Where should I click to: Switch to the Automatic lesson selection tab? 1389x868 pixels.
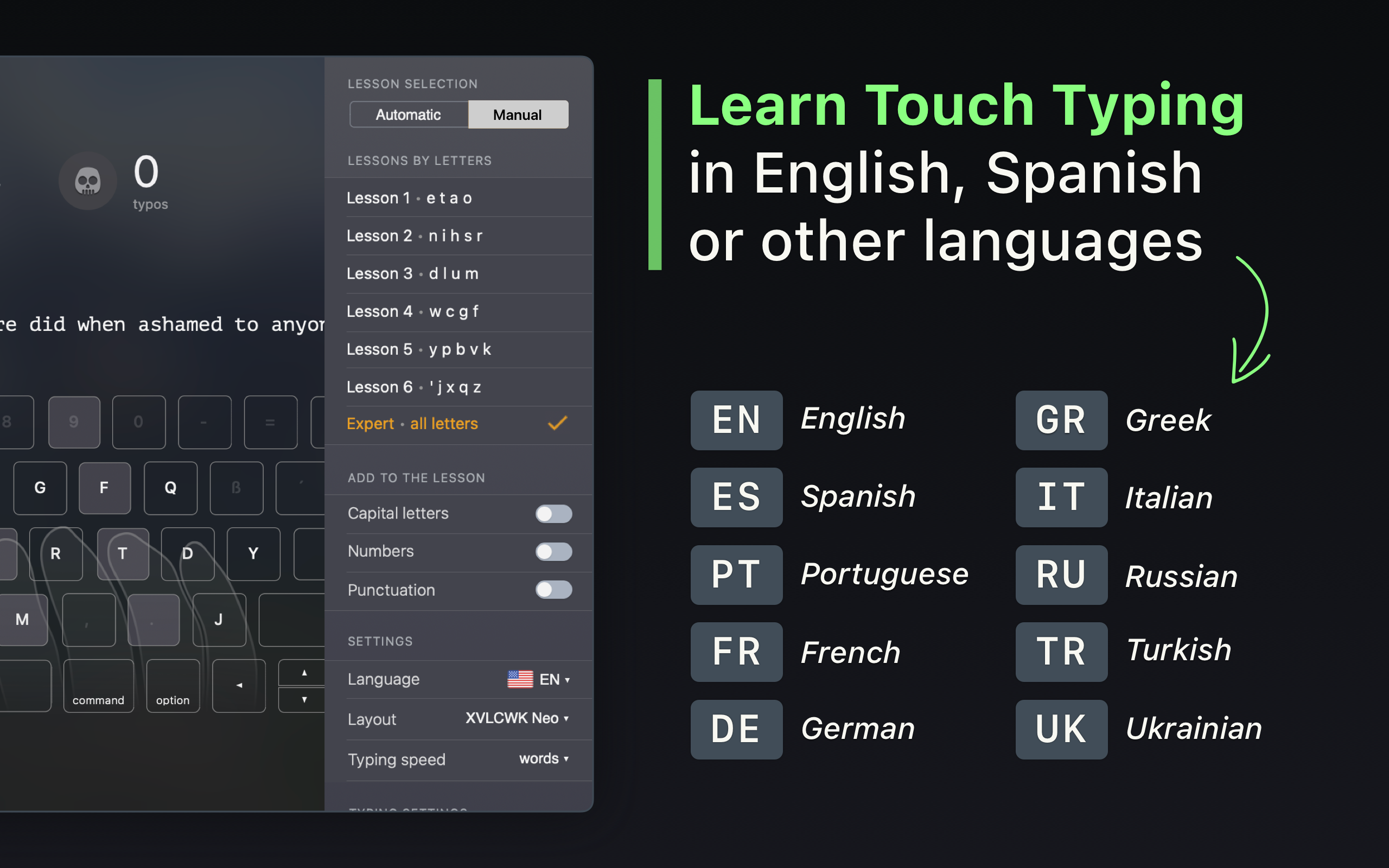[408, 114]
